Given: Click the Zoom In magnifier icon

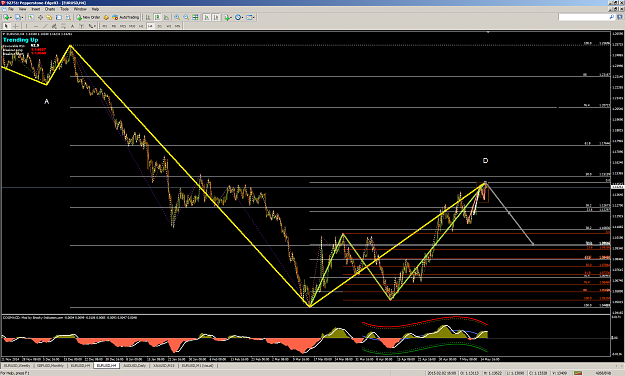Looking at the screenshot, I should point(177,17).
